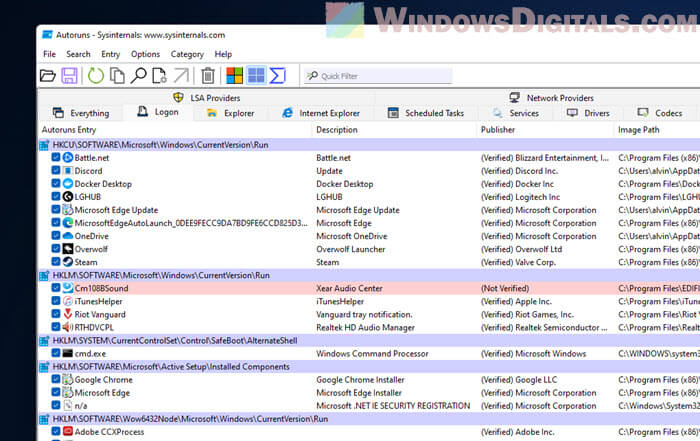Screen dimensions: 700x441
Task: Disable the Riot Vanguard checkbox
Action: coord(56,314)
